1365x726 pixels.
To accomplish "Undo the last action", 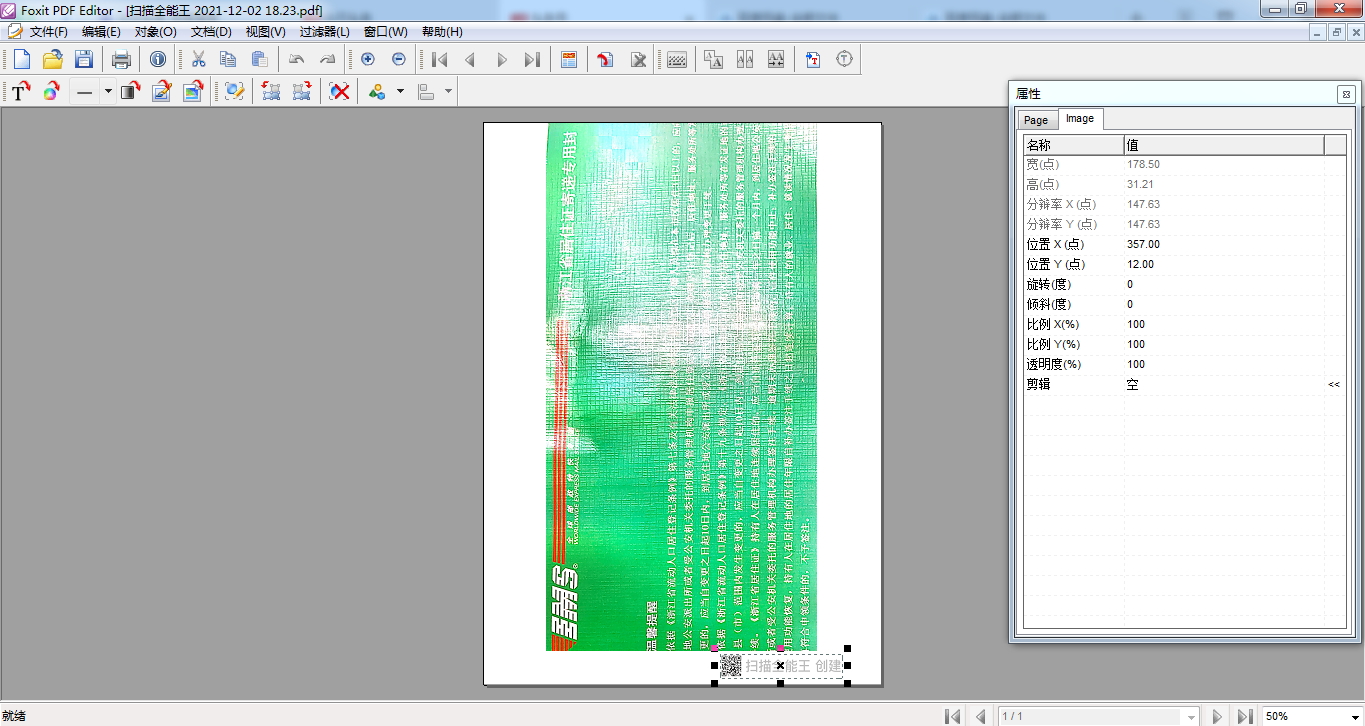I will [x=296, y=59].
